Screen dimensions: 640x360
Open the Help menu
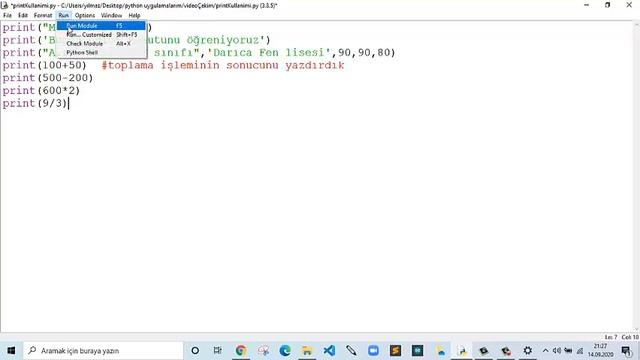[134, 16]
